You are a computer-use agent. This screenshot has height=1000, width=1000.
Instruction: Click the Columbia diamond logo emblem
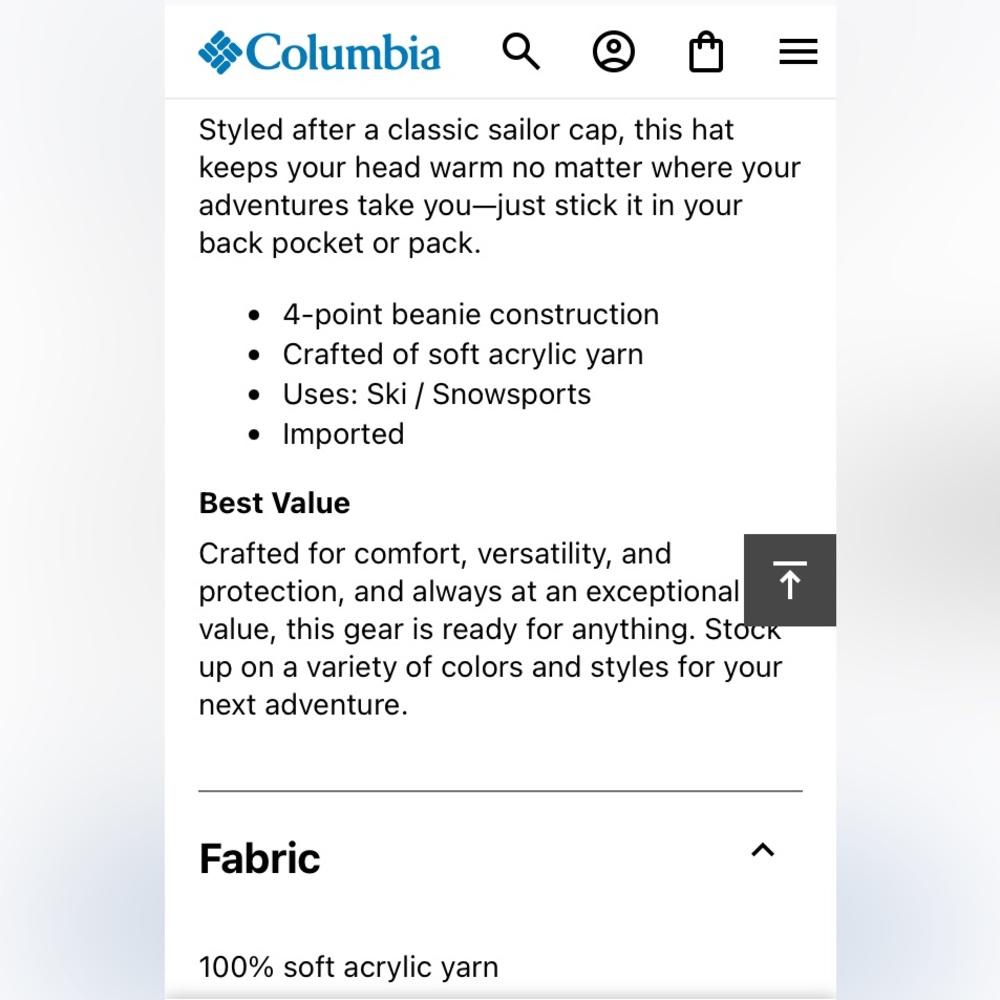(220, 52)
